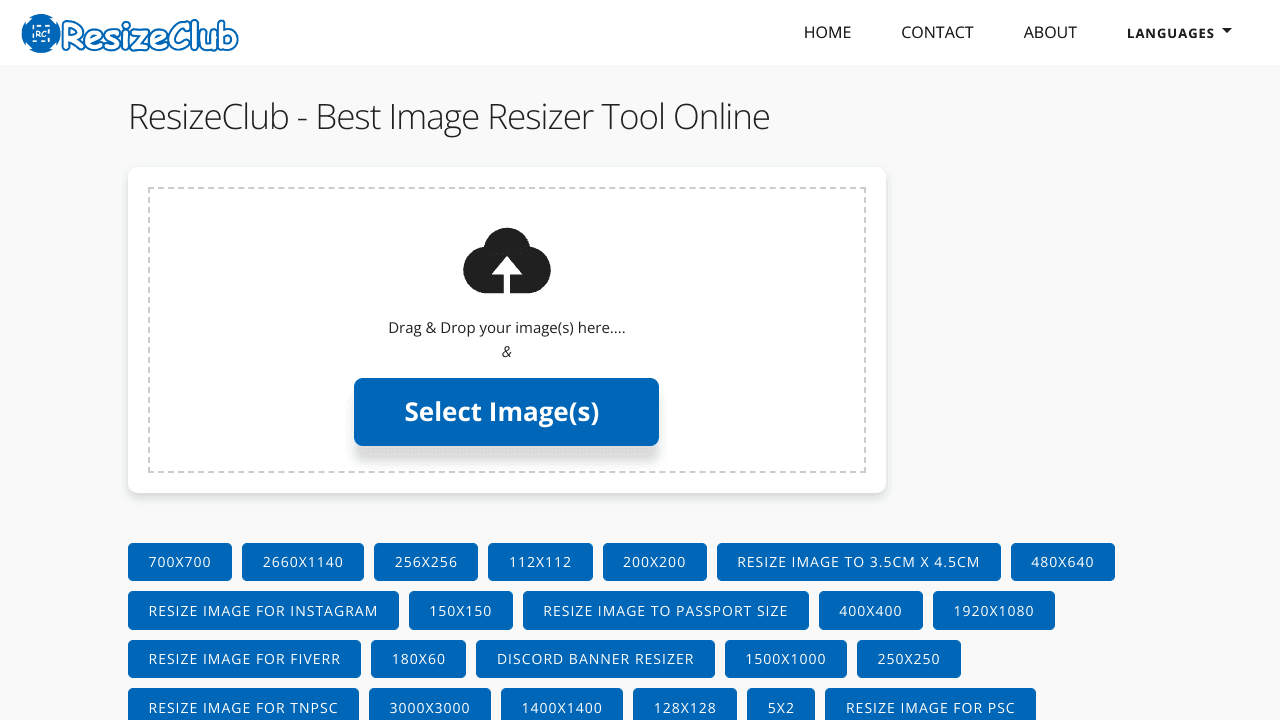Open the HOME menu item
Viewport: 1280px width, 720px height.
[827, 32]
